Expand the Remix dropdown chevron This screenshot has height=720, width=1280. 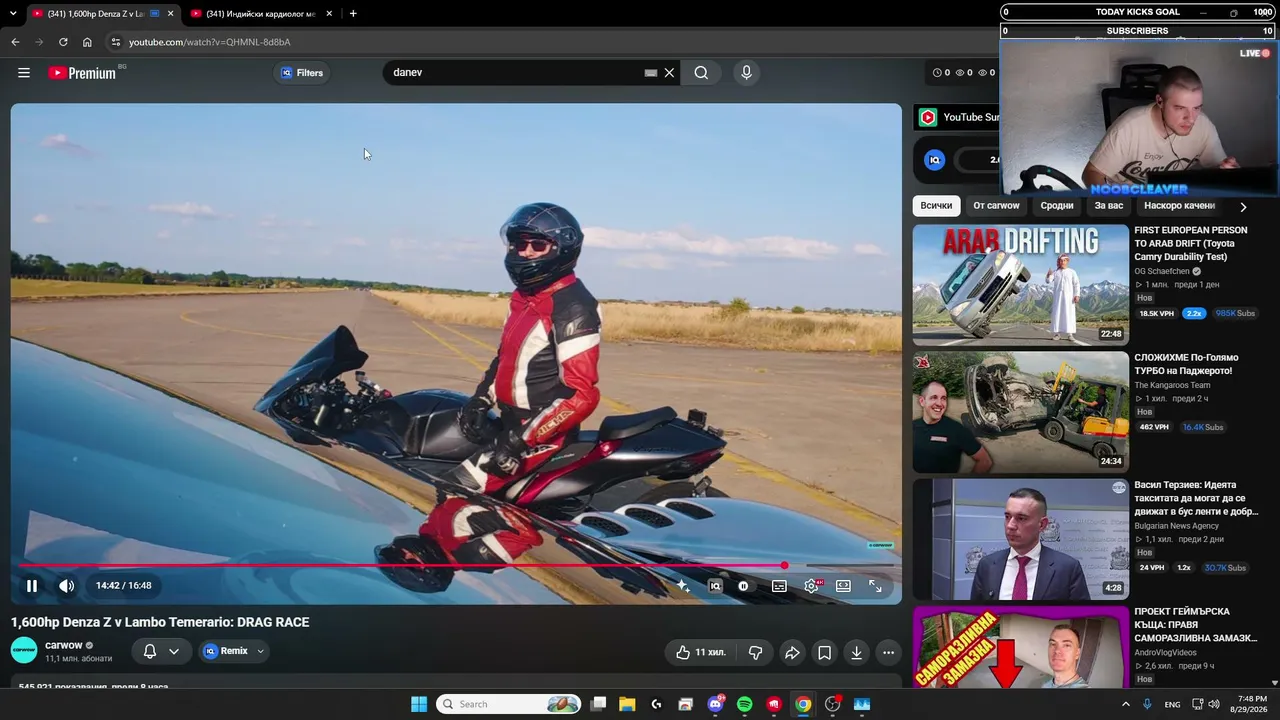[261, 651]
